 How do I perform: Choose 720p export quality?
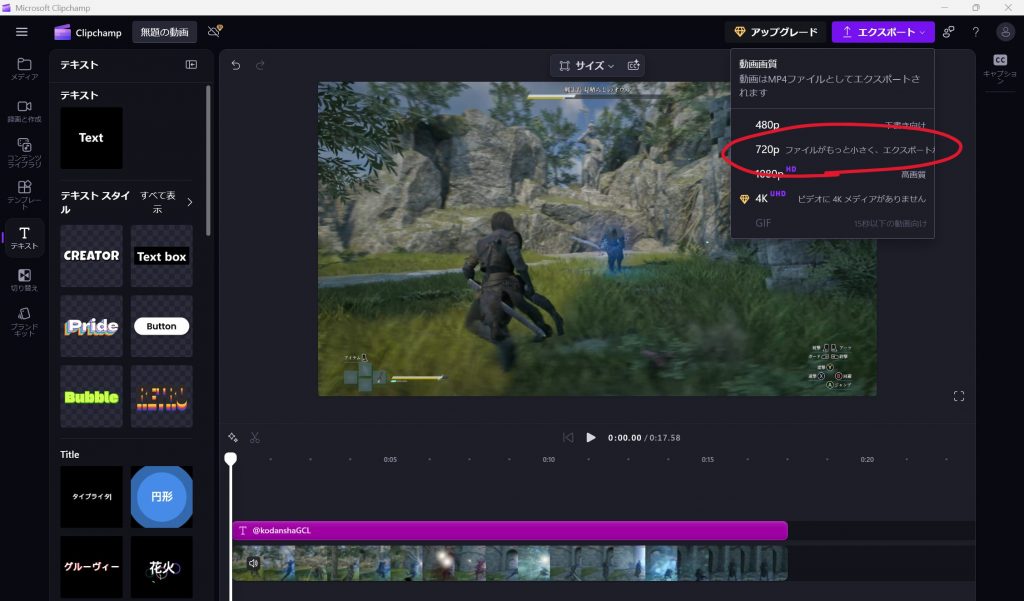click(x=833, y=150)
